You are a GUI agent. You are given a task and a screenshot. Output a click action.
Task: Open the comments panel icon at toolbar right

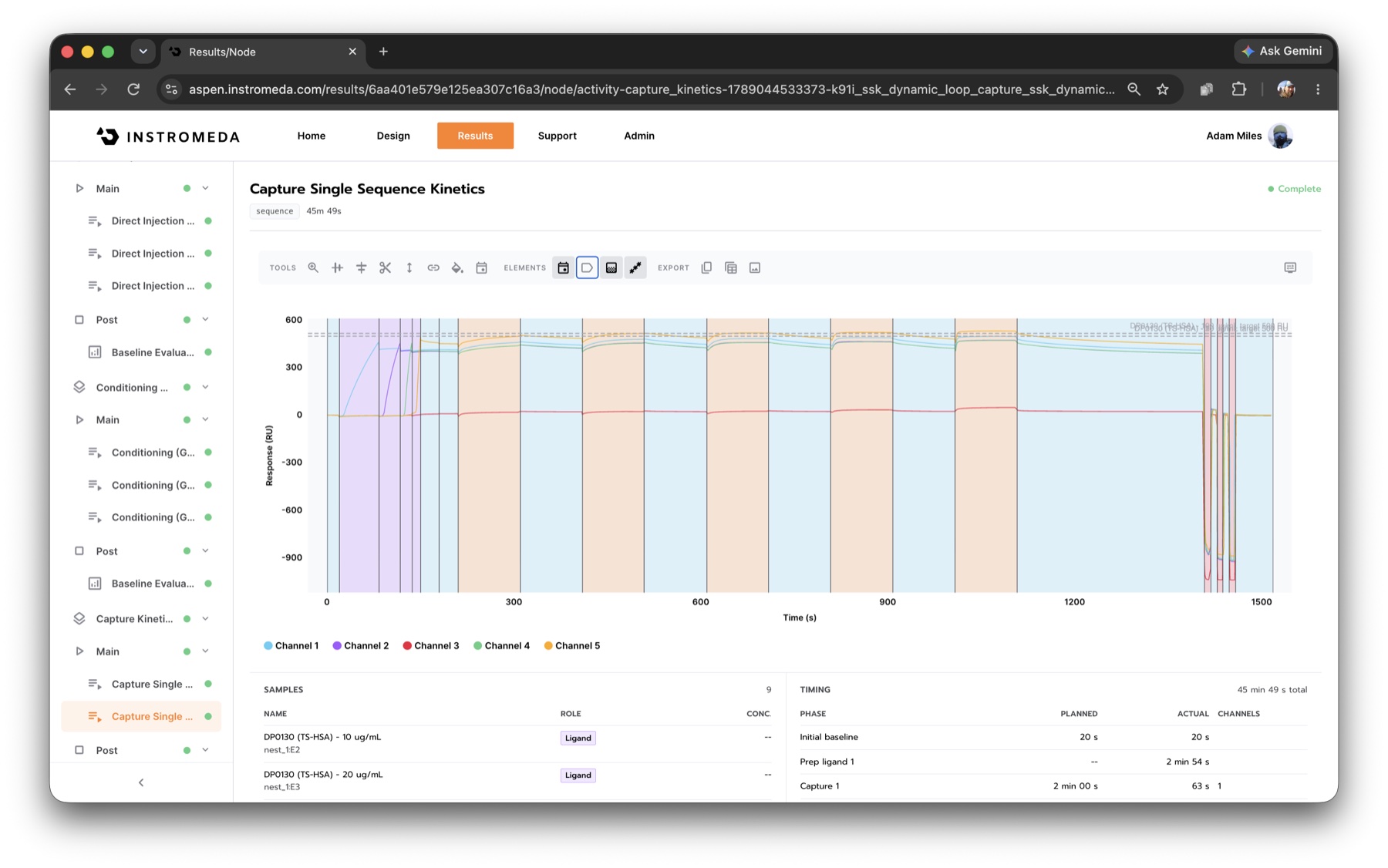point(1290,267)
